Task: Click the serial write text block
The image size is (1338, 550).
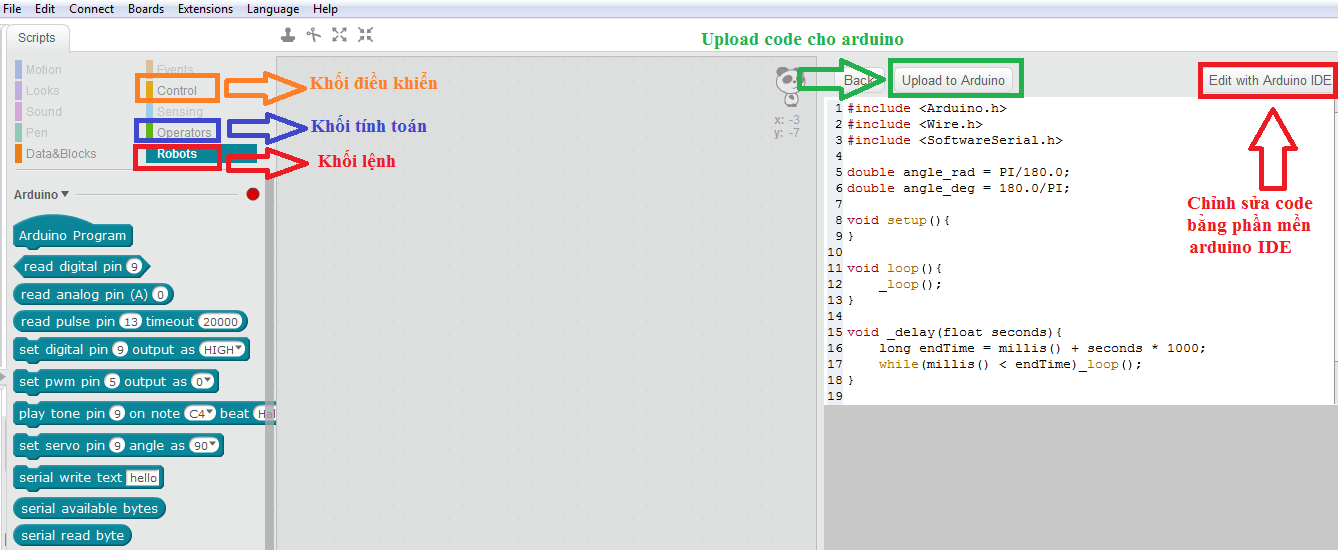Action: point(88,478)
